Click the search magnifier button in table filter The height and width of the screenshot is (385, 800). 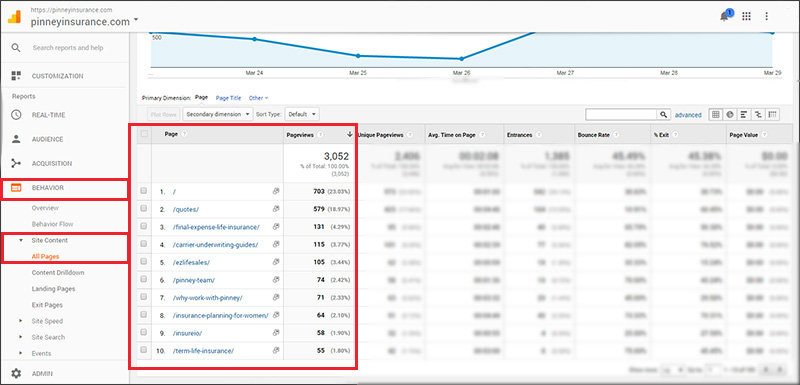pyautogui.click(x=663, y=115)
